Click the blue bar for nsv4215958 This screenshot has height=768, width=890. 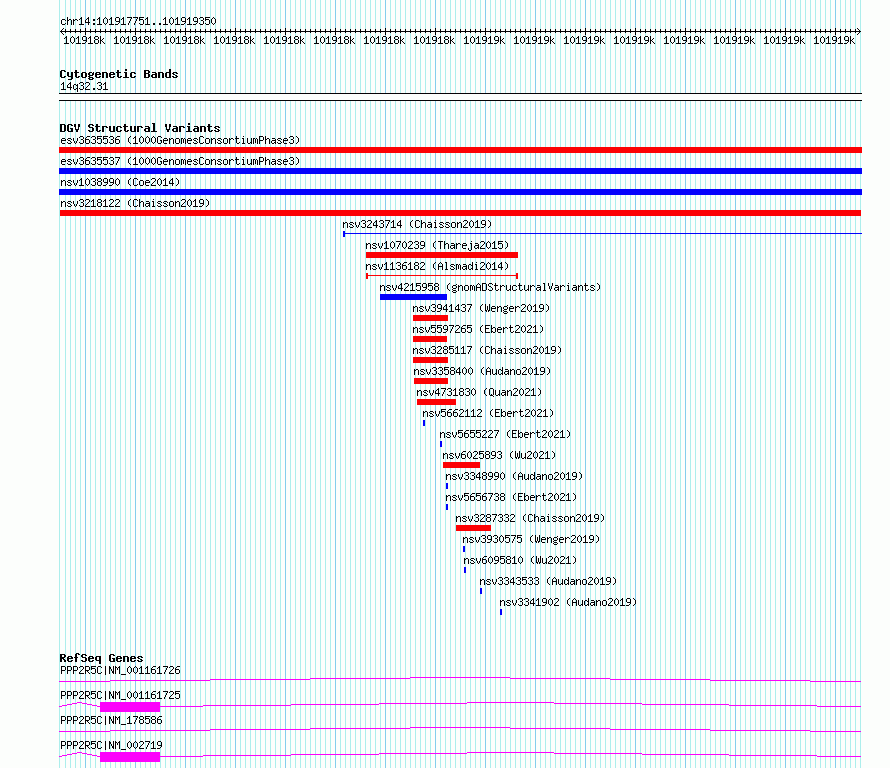point(413,297)
